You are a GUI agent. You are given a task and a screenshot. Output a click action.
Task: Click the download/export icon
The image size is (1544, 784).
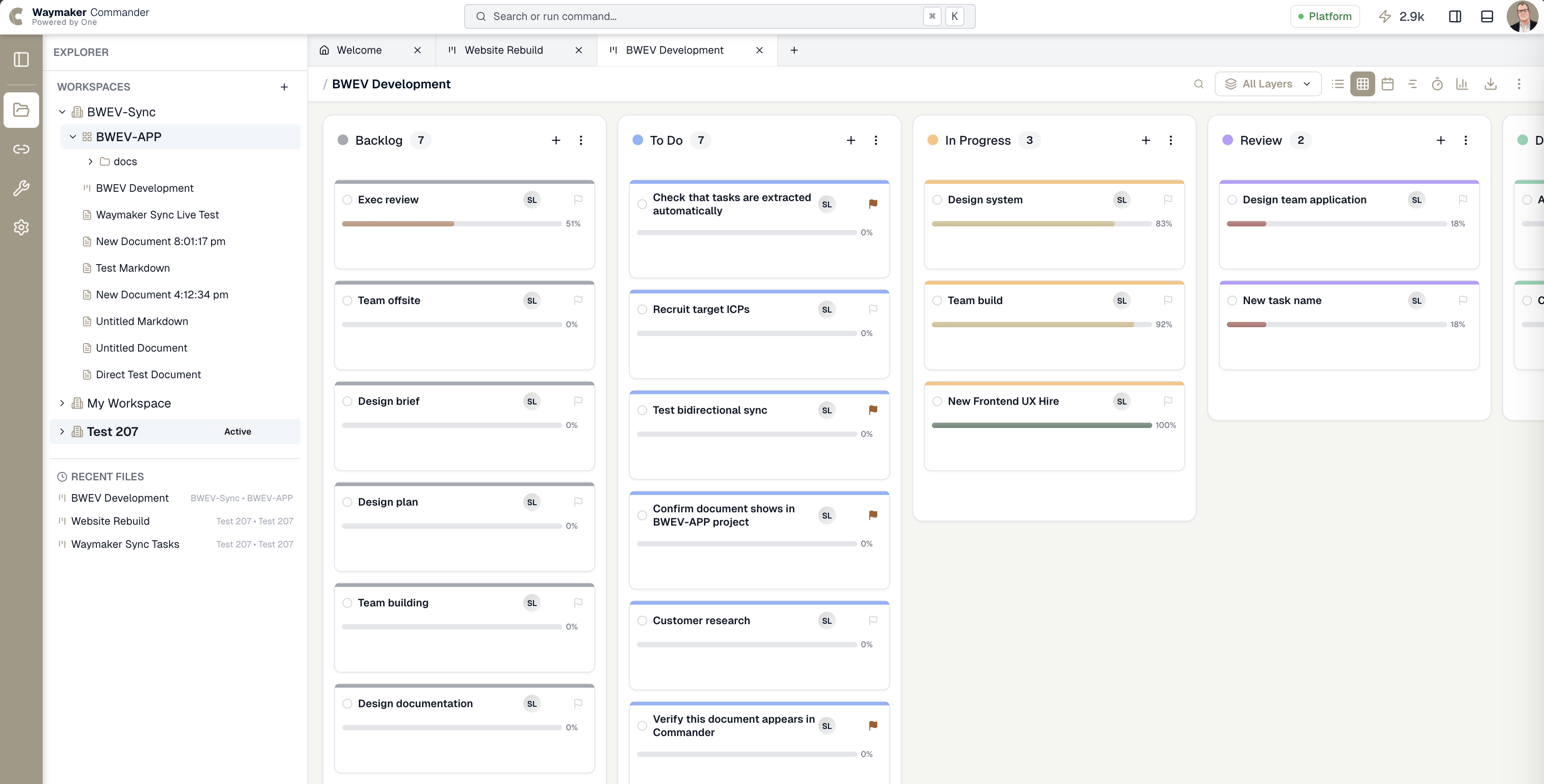coord(1491,84)
